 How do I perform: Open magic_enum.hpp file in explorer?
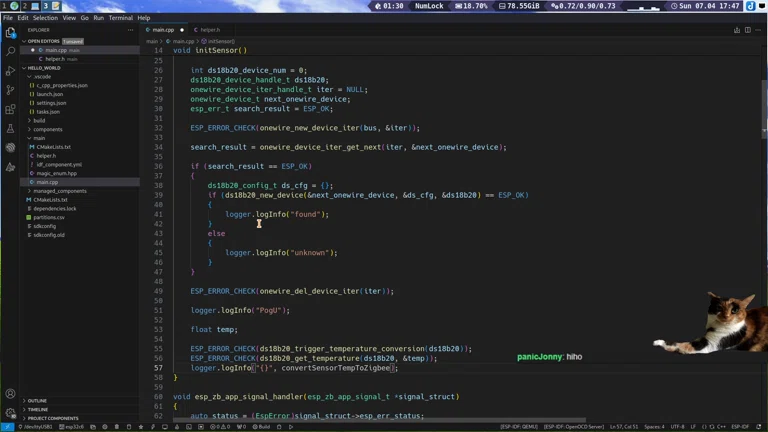point(56,173)
